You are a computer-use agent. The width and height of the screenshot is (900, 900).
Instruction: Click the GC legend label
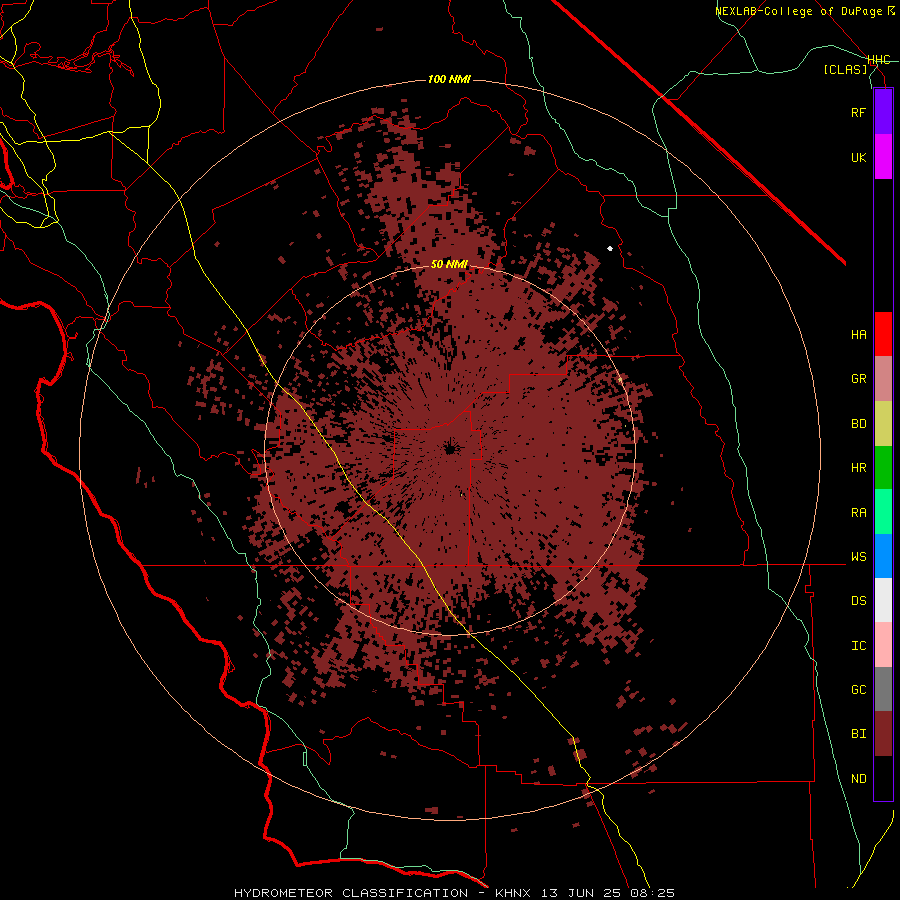[859, 690]
